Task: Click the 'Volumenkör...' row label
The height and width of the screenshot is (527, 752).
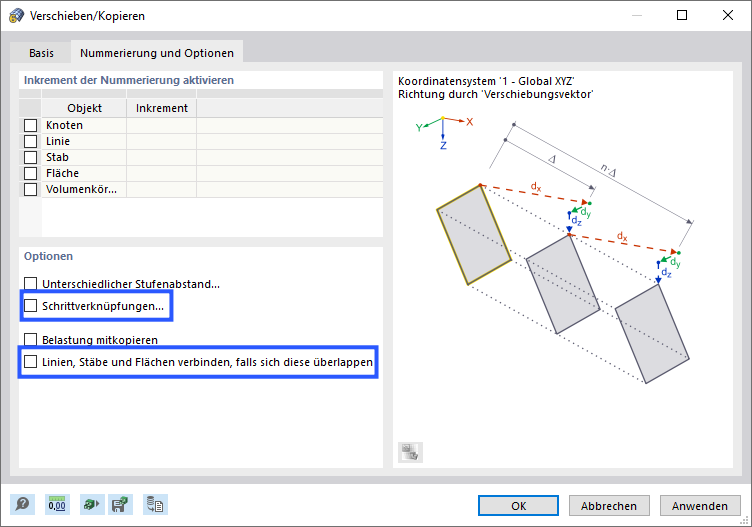Action: point(81,189)
